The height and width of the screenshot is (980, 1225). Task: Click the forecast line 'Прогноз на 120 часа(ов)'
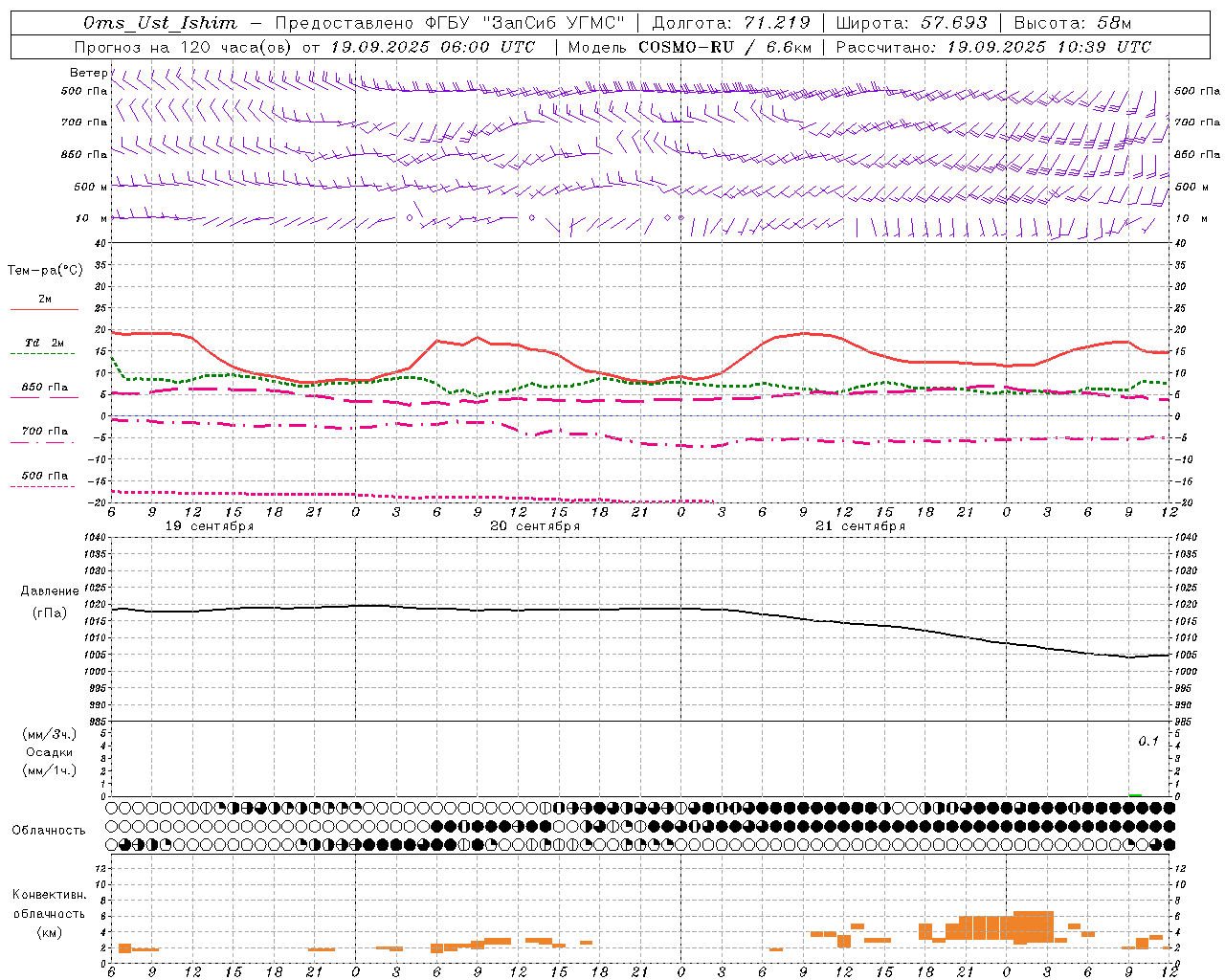(x=184, y=47)
